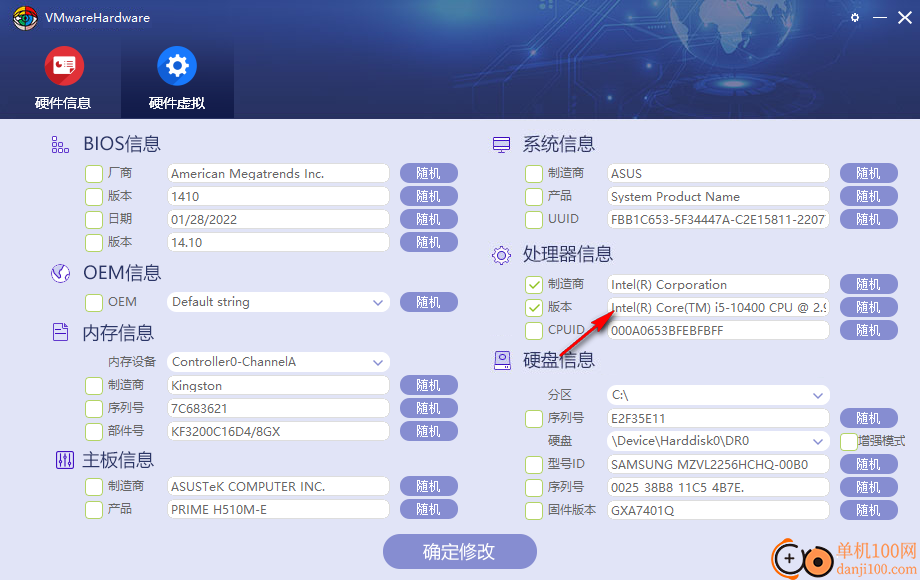Image resolution: width=920 pixels, height=580 pixels.
Task: Click the 主板信息 section icon
Action: [65, 460]
